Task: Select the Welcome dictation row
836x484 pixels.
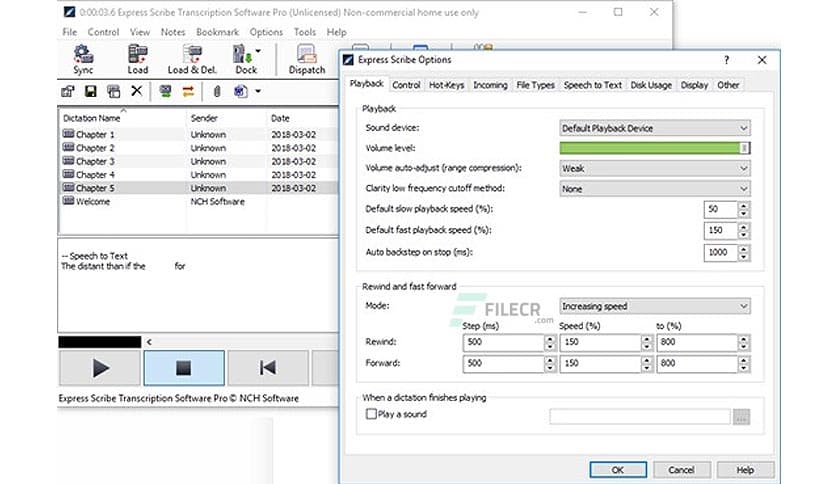Action: point(198,201)
